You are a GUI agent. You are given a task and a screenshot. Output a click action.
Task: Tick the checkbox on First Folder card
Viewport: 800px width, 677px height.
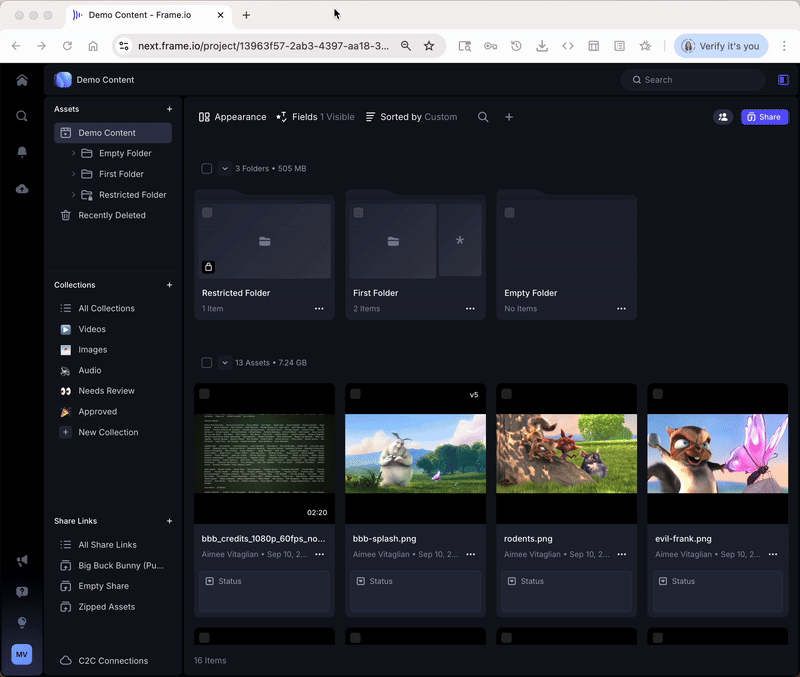coord(358,213)
